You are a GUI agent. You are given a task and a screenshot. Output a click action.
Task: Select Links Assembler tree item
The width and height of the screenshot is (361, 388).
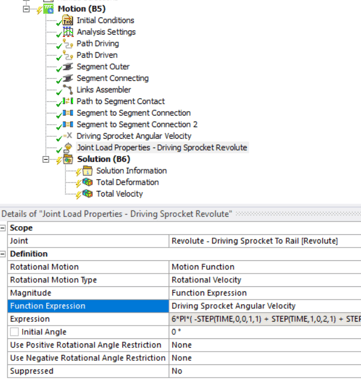tap(104, 90)
